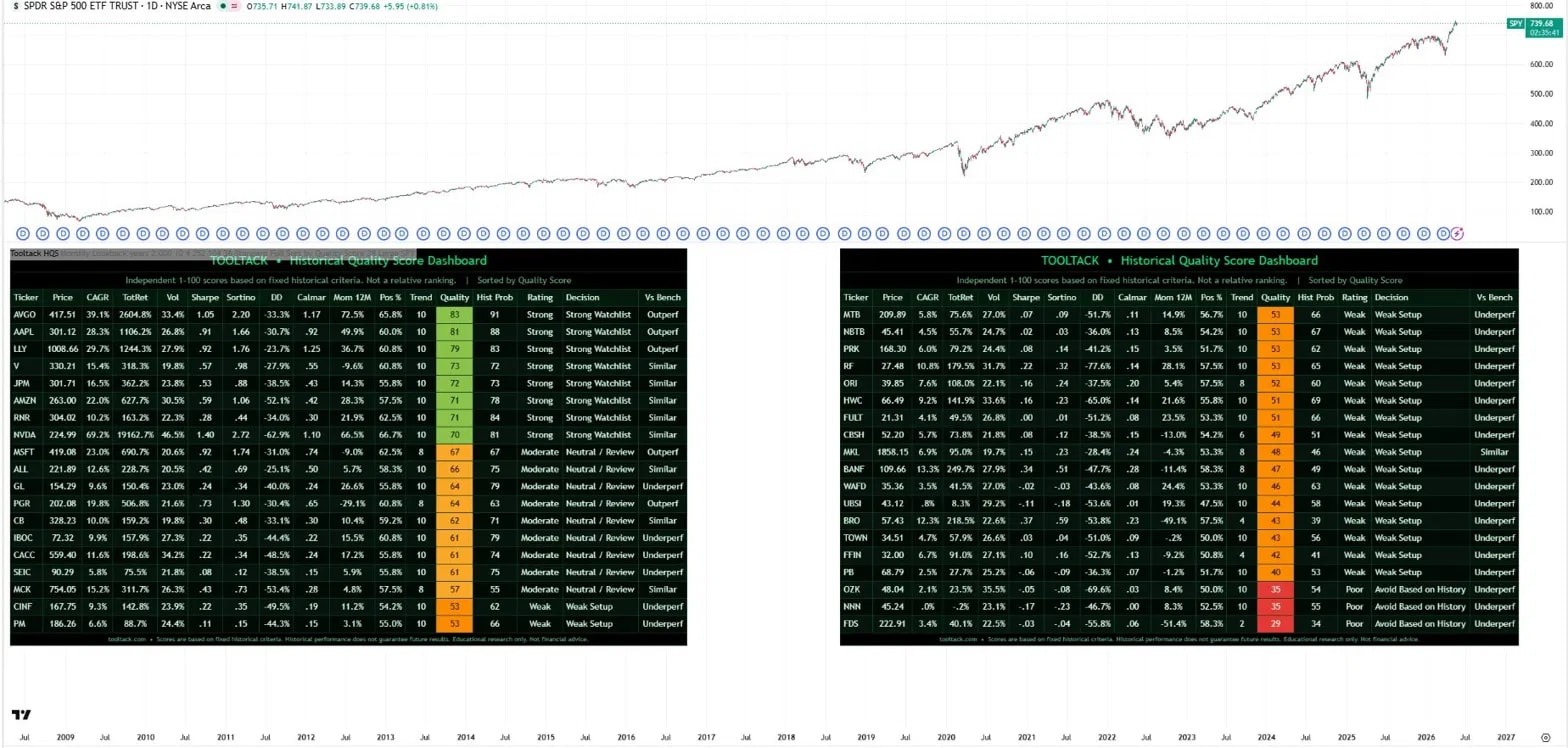Click the 2020 label on the time axis
The image size is (1568, 748).
coord(946,737)
